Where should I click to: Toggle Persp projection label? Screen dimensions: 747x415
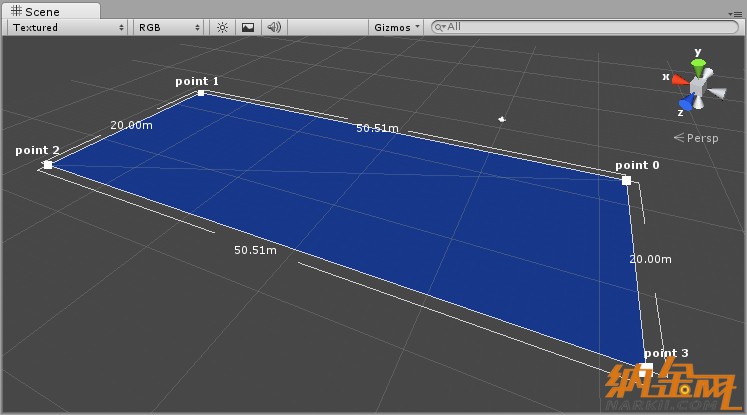pos(696,138)
